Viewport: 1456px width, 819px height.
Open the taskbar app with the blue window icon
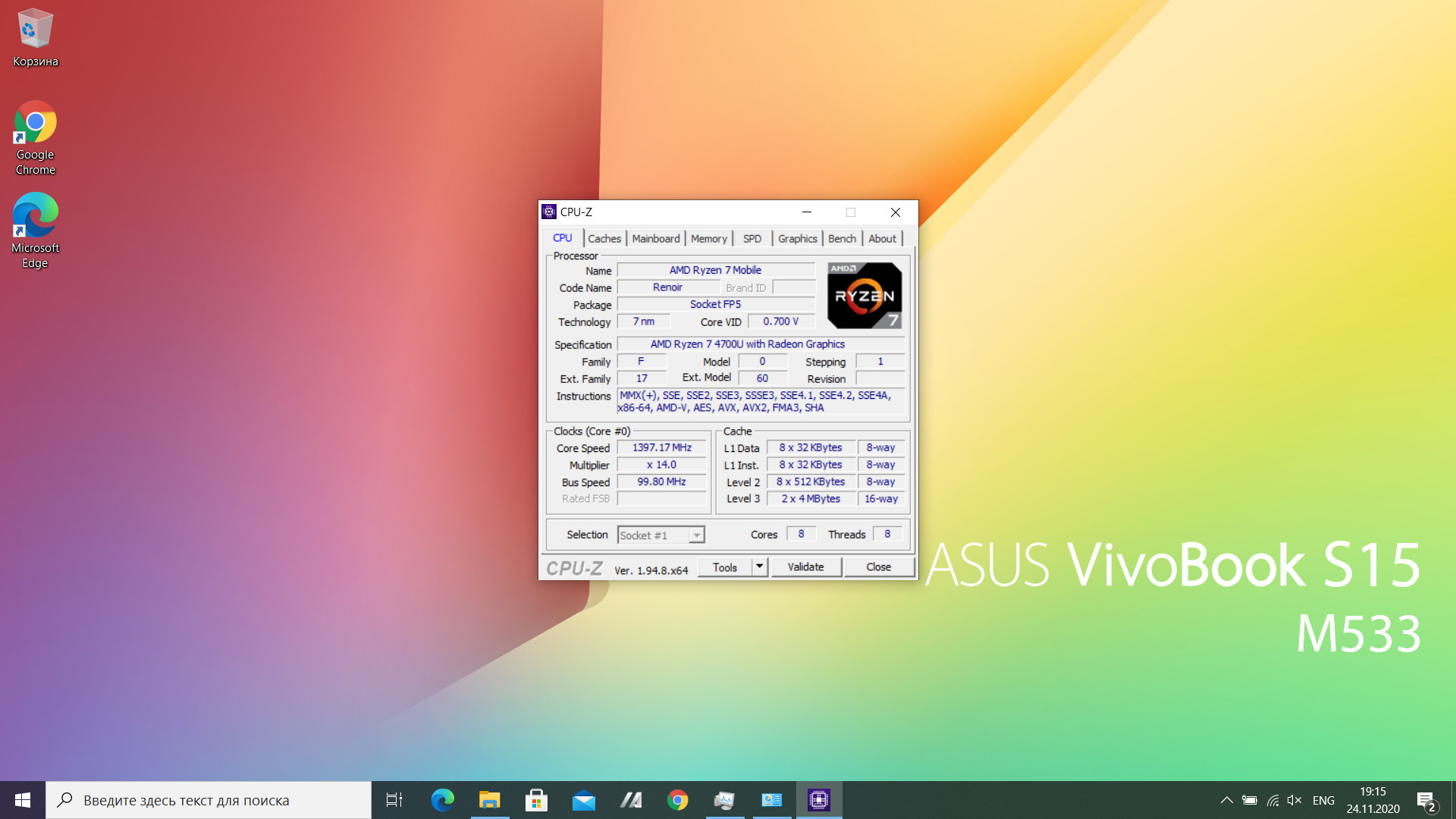pyautogui.click(x=771, y=800)
